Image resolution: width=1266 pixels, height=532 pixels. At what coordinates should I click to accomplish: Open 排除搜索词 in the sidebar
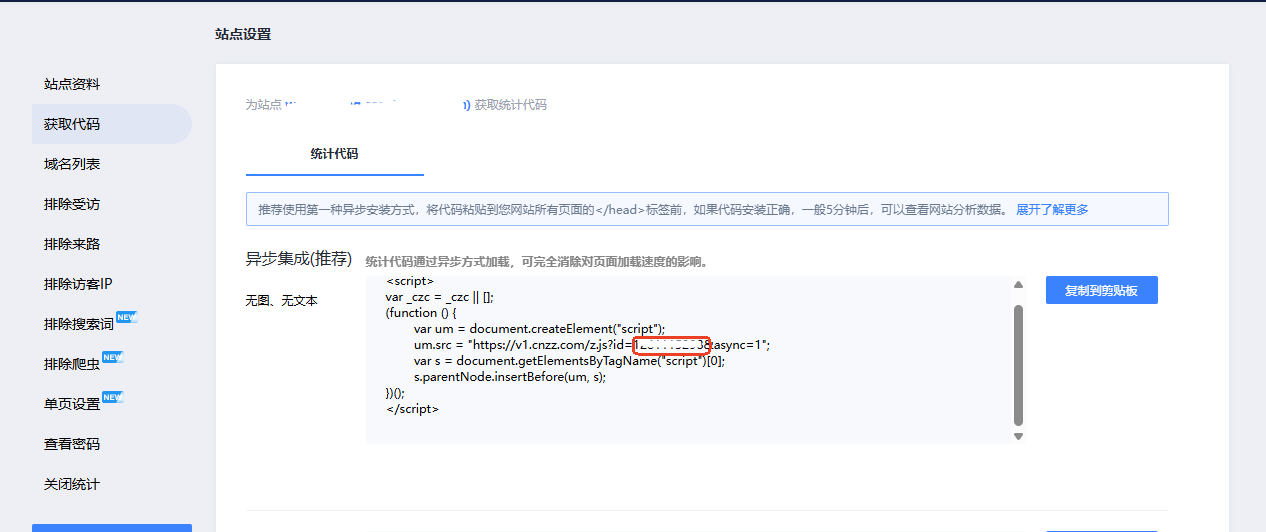pyautogui.click(x=79, y=324)
